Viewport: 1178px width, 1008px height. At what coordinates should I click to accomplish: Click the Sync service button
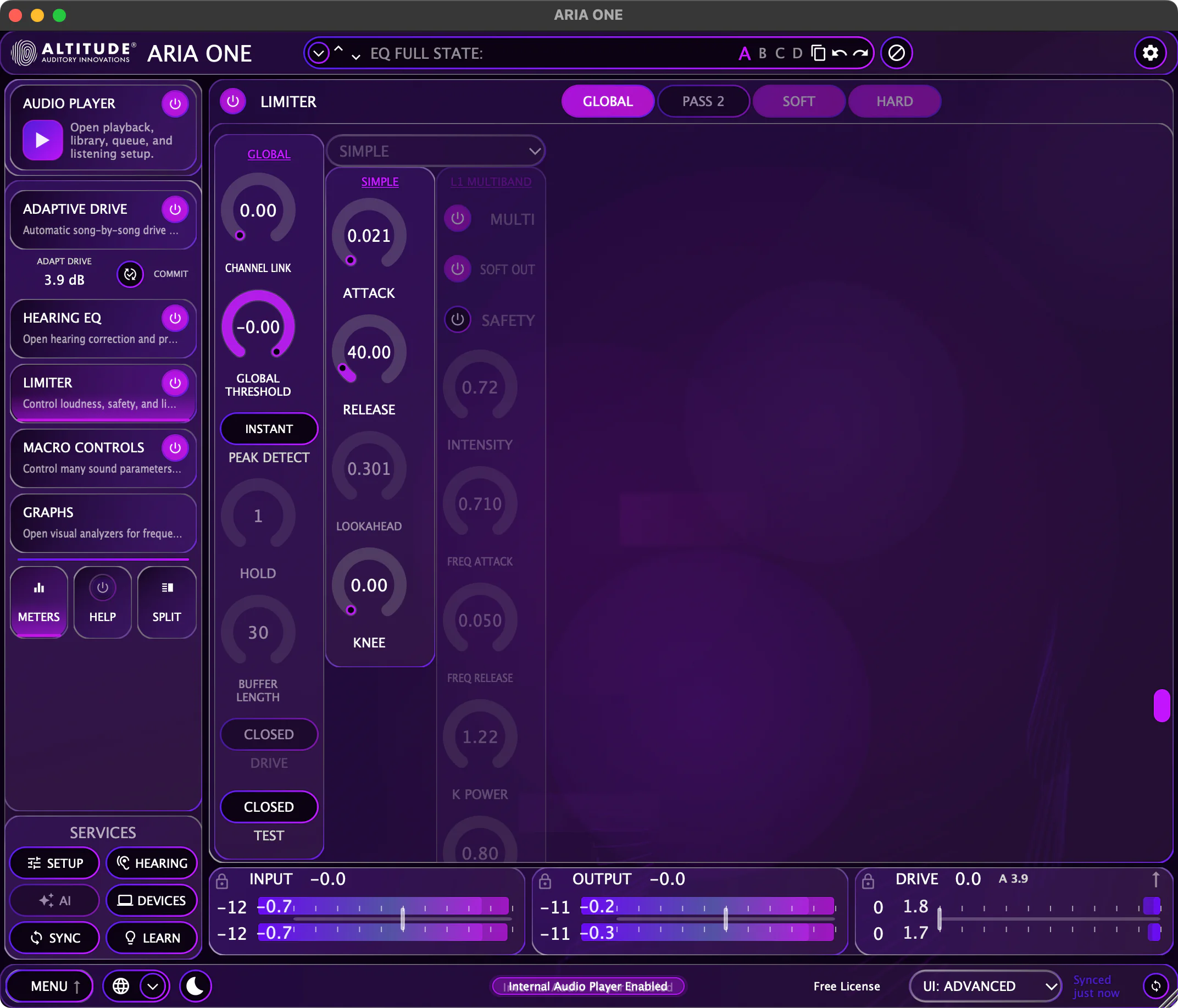coord(54,938)
